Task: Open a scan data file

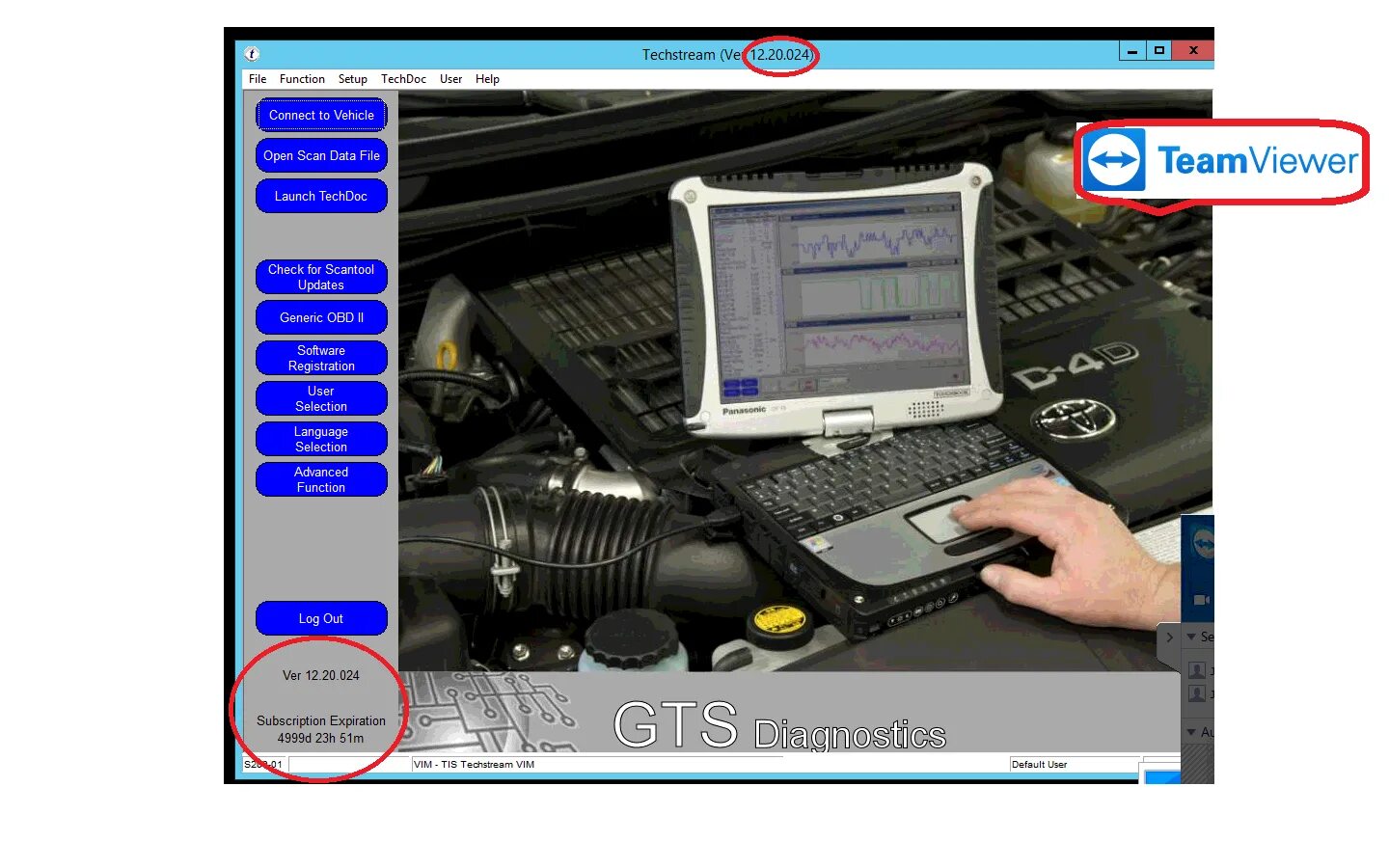Action: click(321, 155)
